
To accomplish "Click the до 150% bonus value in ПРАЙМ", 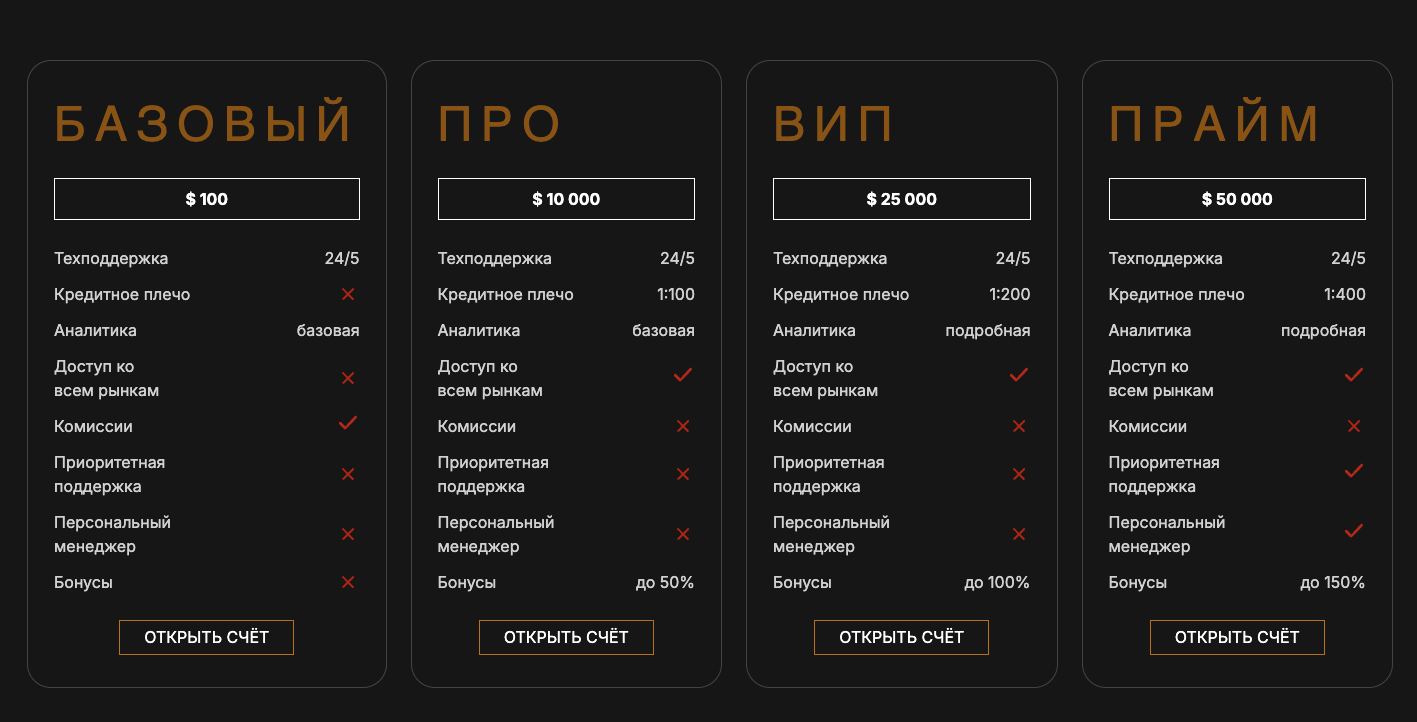I will [x=1330, y=581].
